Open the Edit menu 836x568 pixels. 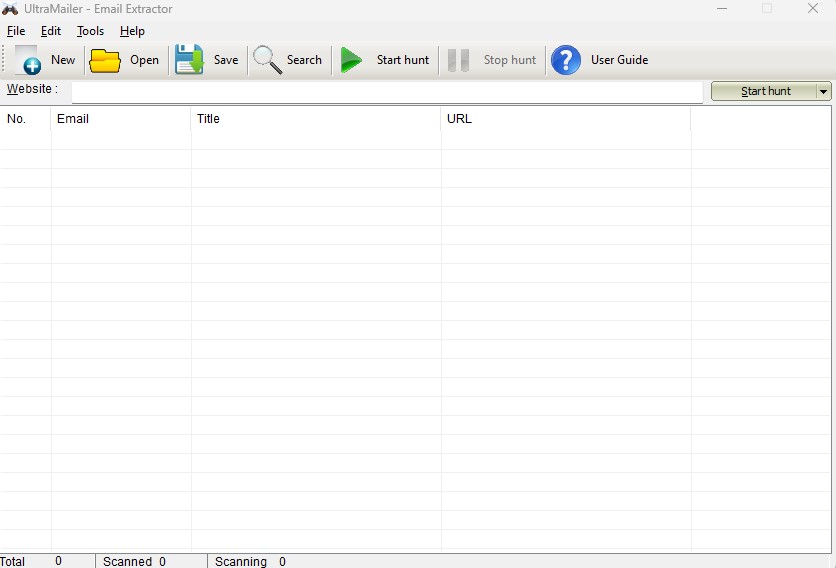tap(51, 31)
